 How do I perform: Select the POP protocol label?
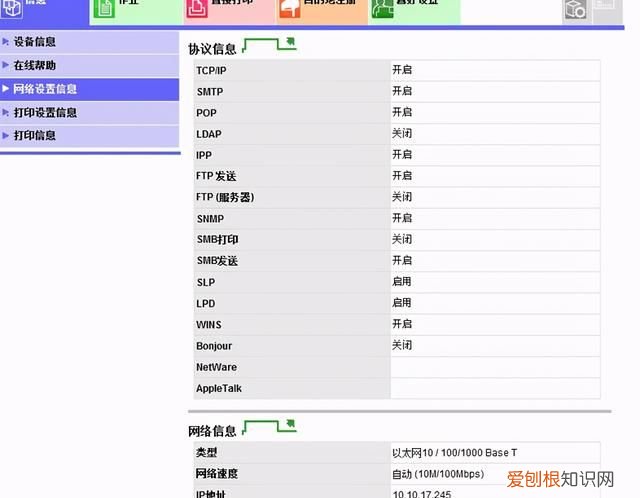point(206,113)
